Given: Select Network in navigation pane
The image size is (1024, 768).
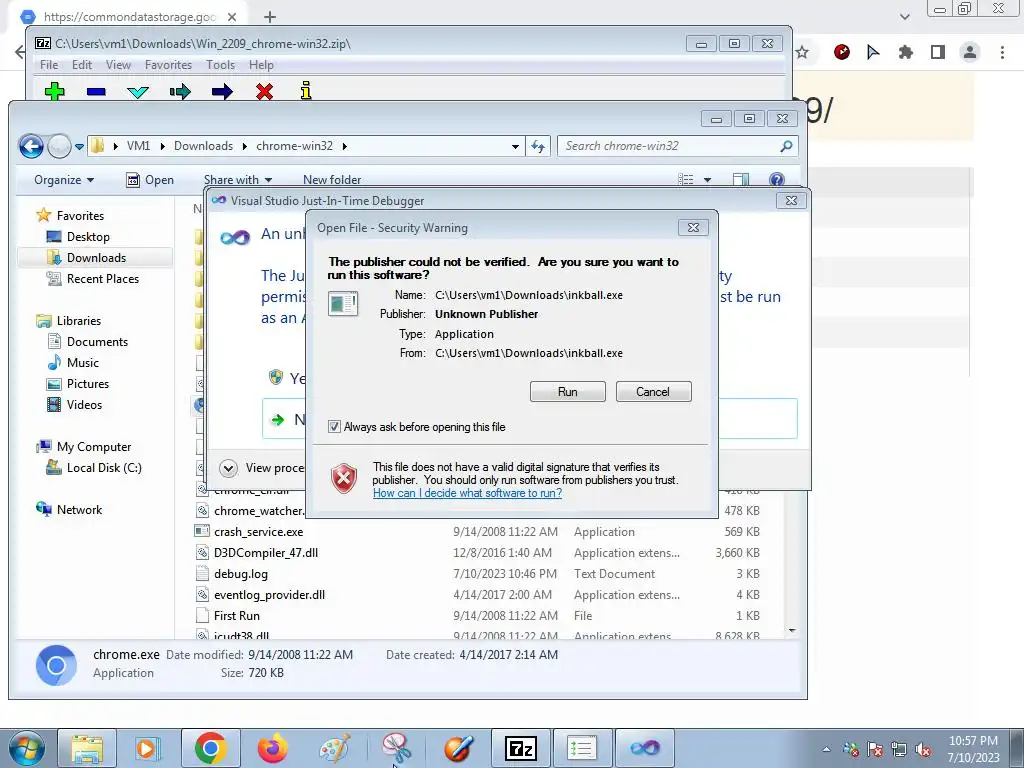Looking at the screenshot, I should click(x=69, y=509).
